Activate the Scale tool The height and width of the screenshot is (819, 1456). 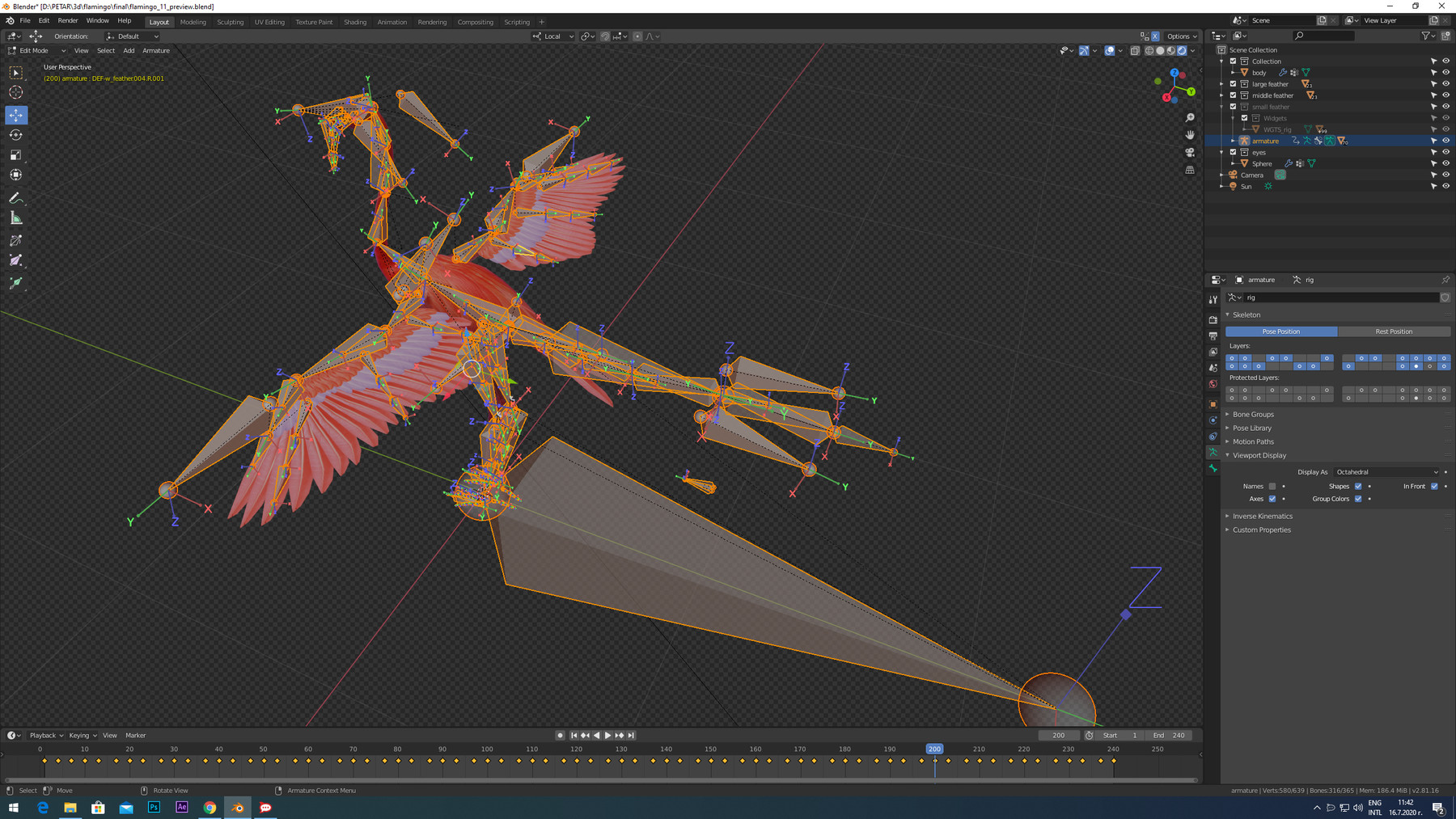click(16, 154)
